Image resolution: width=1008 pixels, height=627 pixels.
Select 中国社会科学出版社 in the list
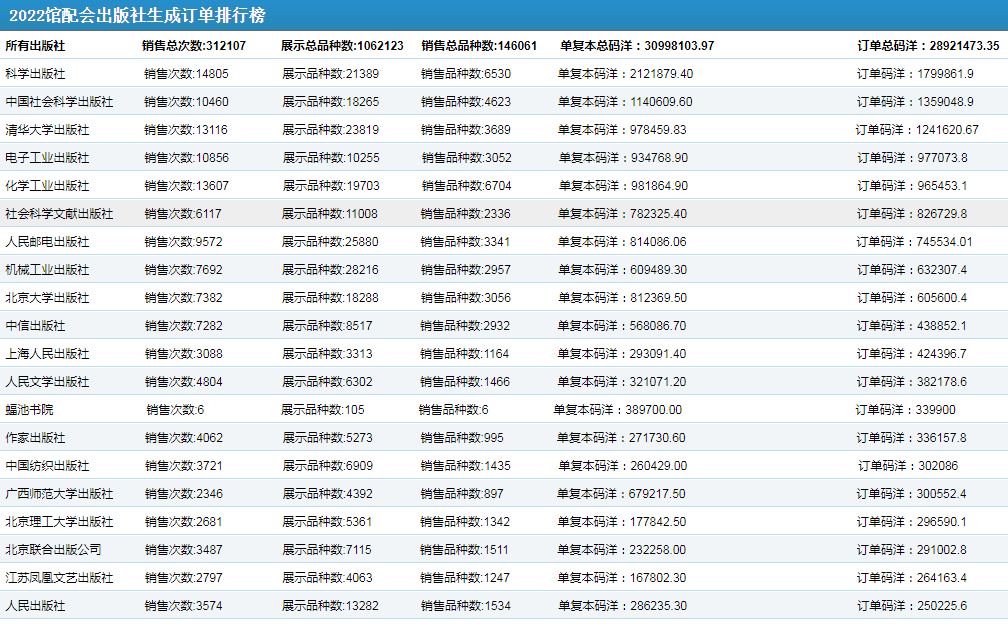point(59,102)
